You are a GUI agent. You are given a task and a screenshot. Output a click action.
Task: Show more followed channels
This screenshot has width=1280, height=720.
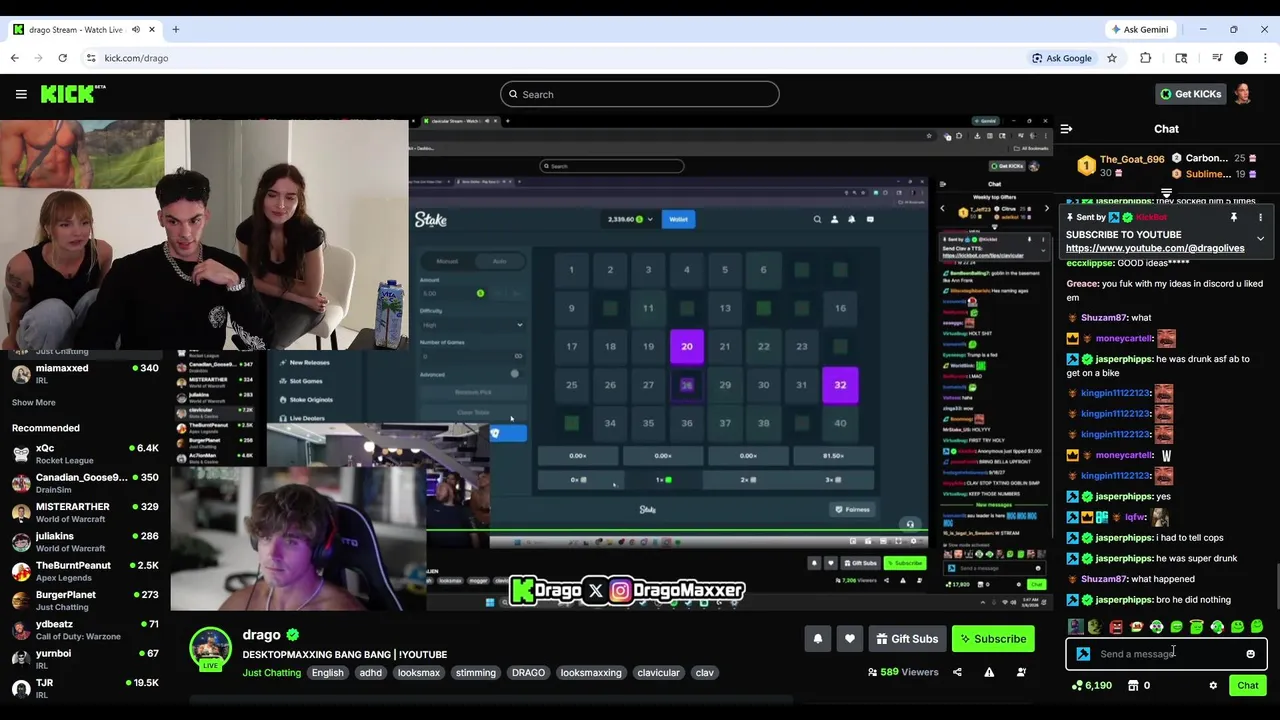tap(33, 402)
